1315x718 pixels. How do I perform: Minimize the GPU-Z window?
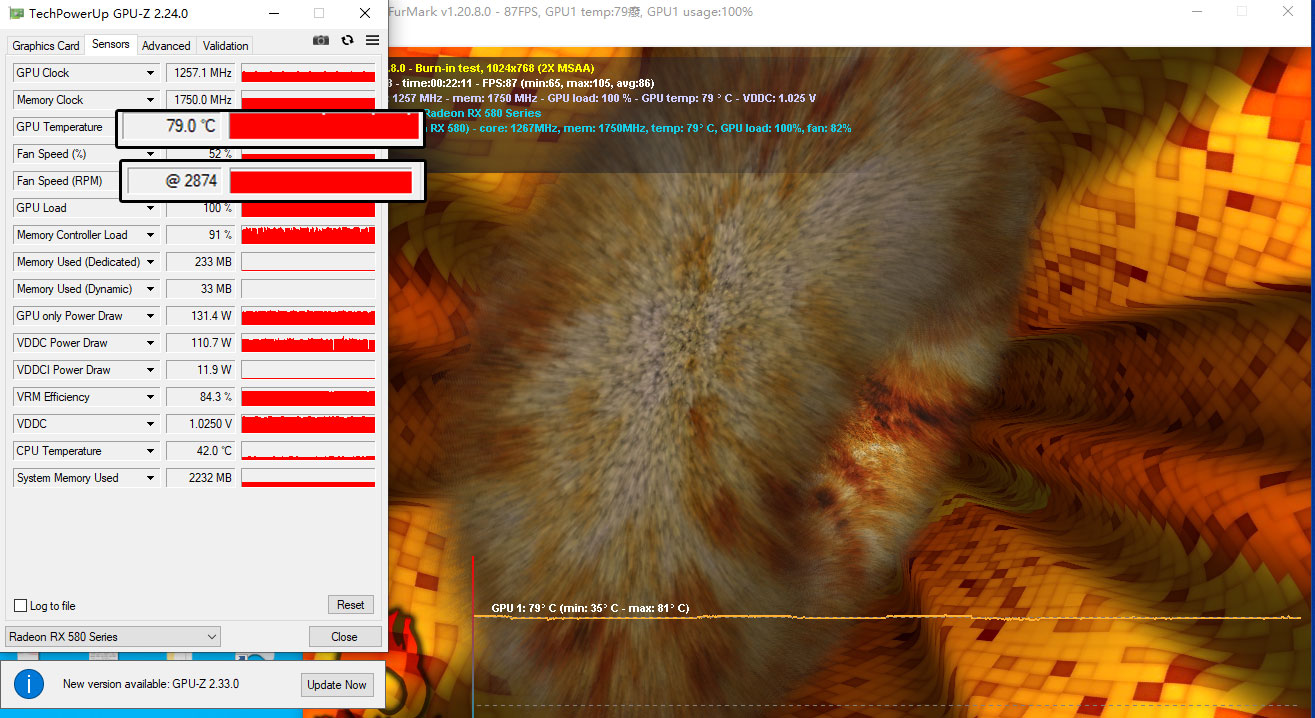[273, 14]
